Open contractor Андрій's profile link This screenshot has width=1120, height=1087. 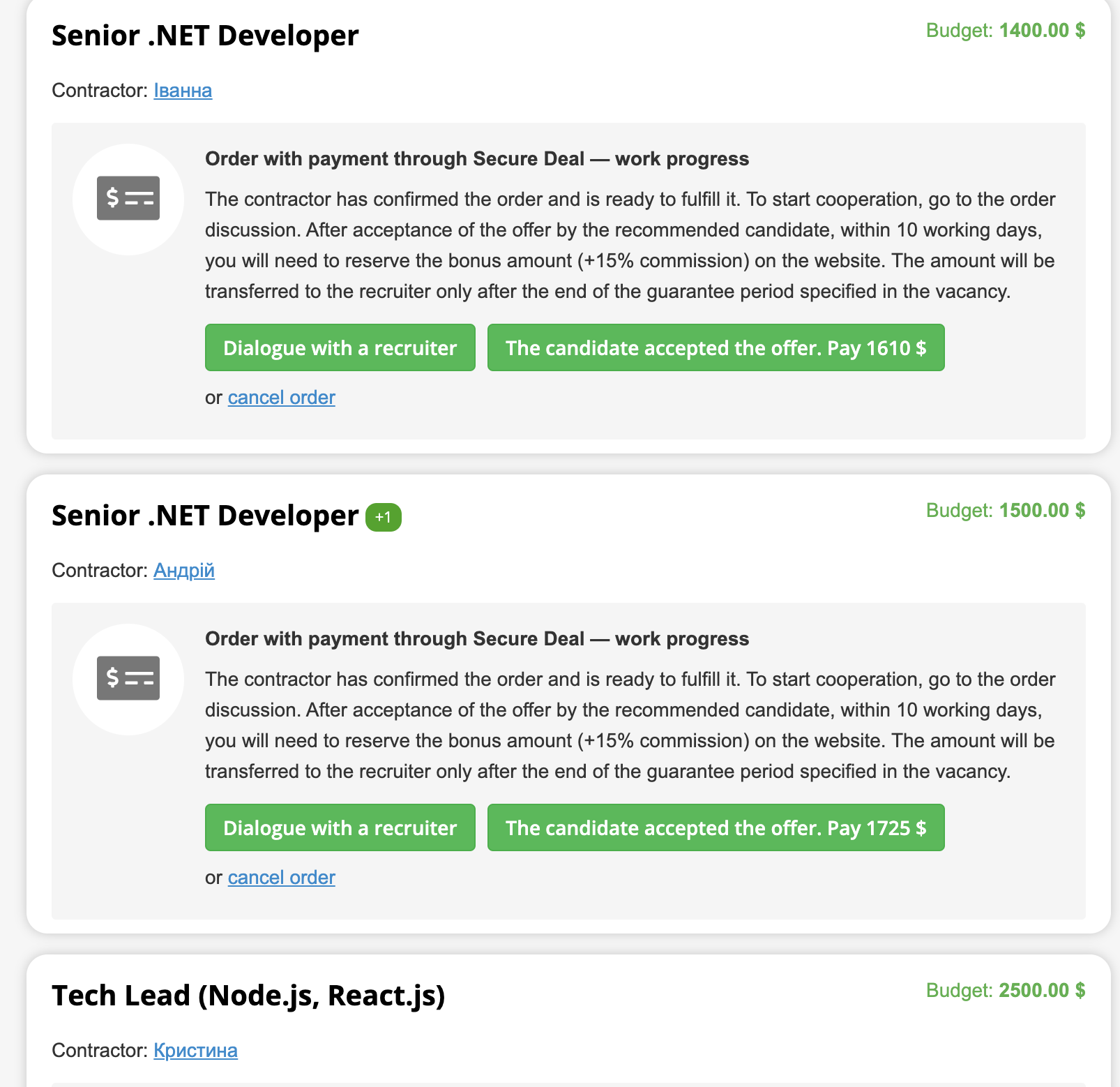(184, 571)
